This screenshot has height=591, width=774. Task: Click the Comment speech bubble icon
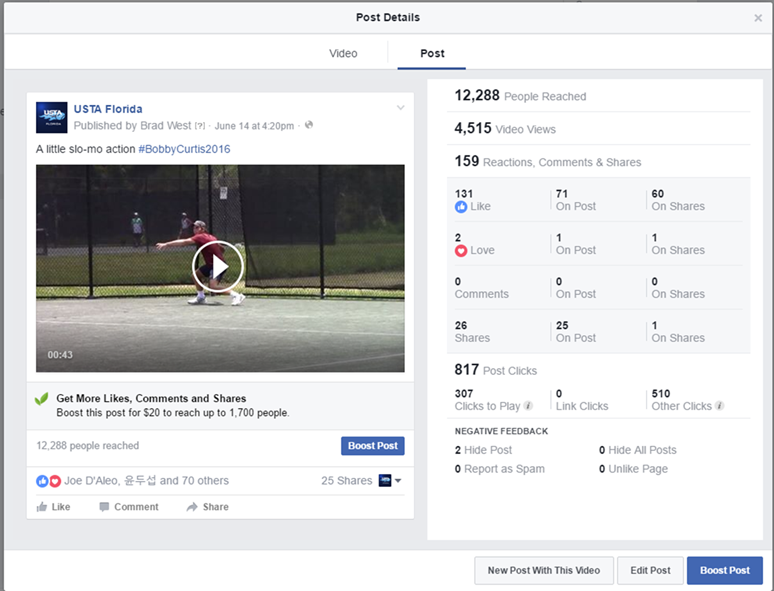[105, 507]
